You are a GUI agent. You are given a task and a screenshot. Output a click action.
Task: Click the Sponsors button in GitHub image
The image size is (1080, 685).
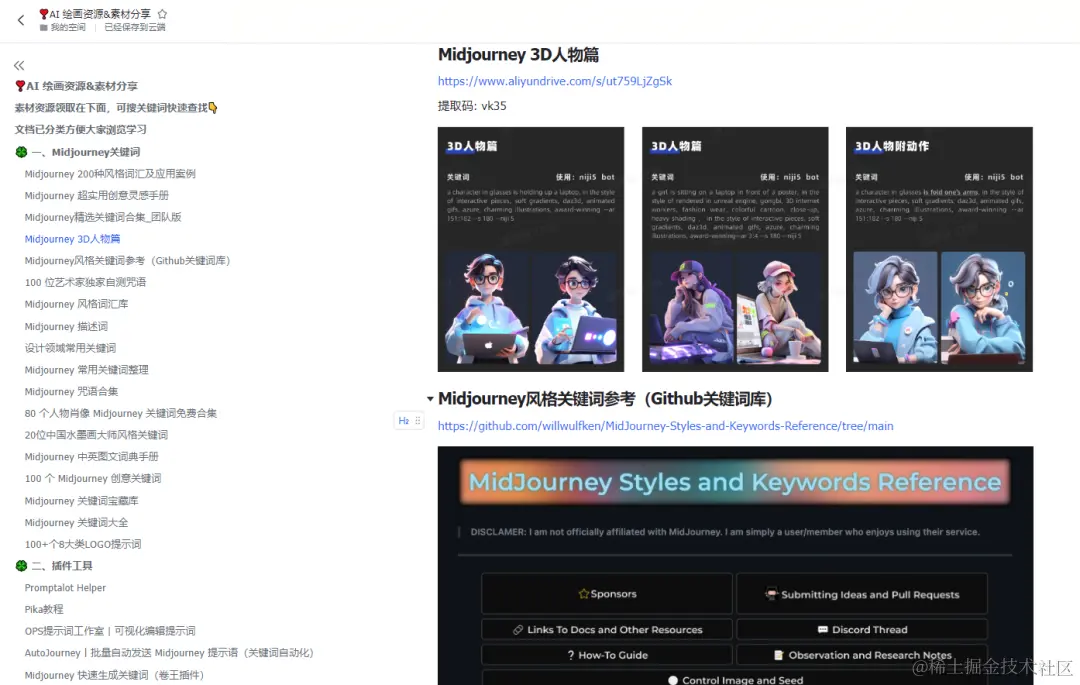(607, 593)
